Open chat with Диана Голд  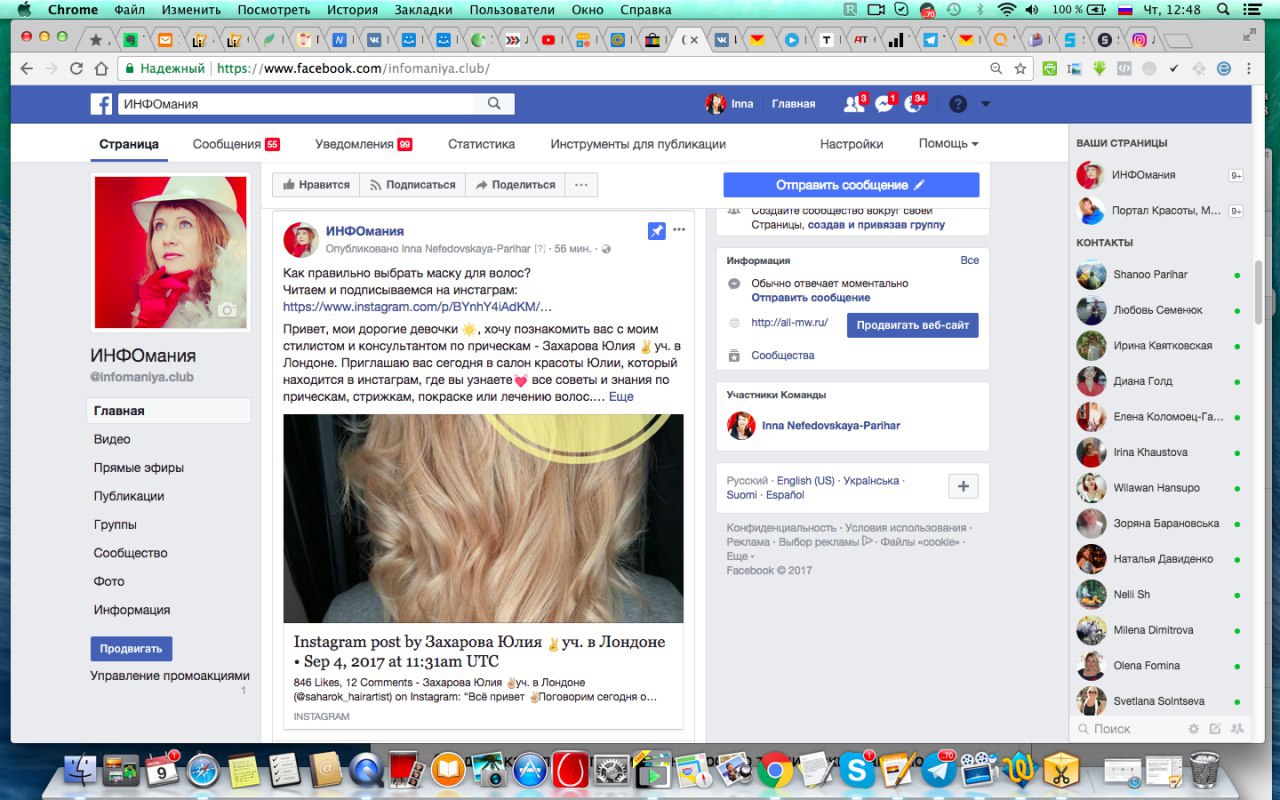1143,381
